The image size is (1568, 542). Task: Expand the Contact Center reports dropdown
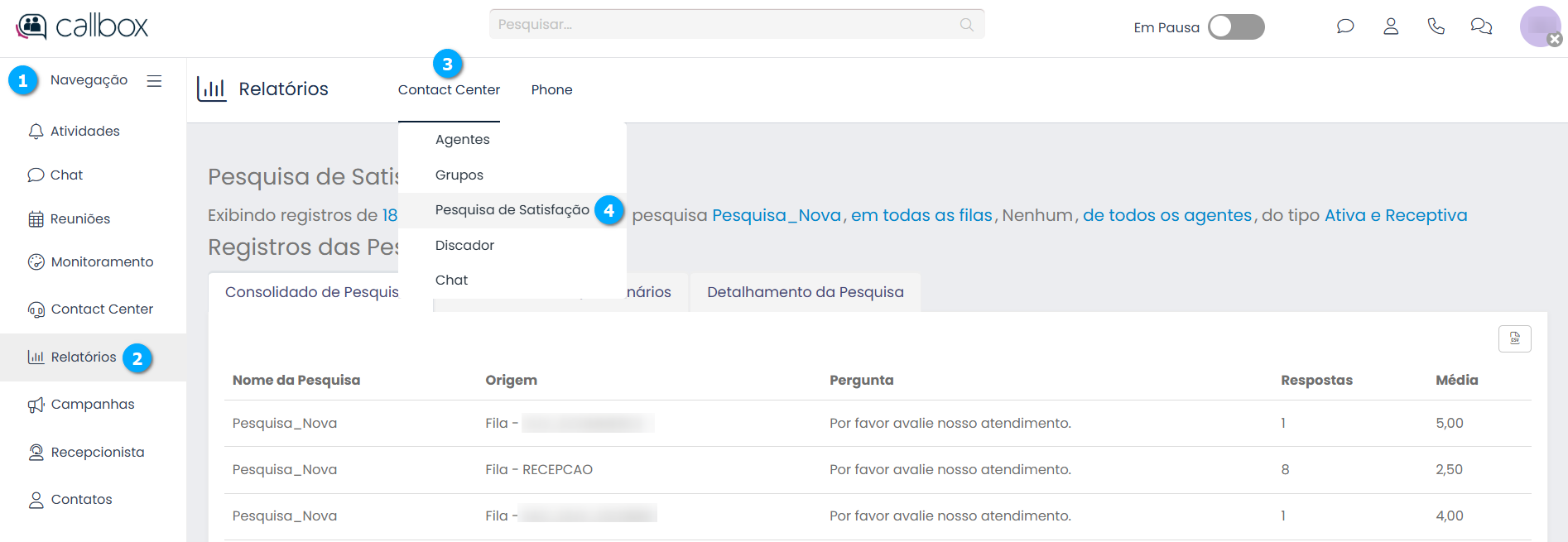(449, 89)
